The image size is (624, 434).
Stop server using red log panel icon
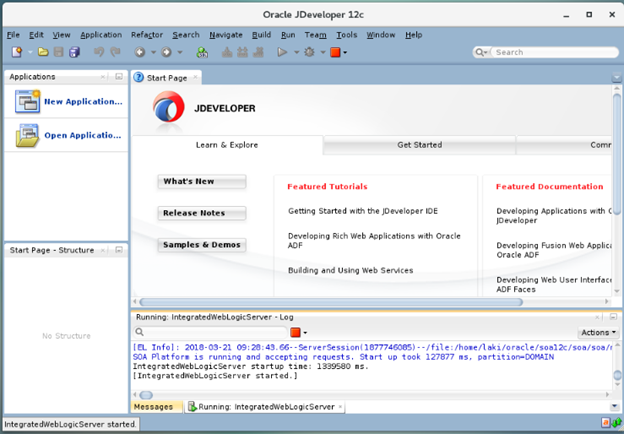click(295, 332)
